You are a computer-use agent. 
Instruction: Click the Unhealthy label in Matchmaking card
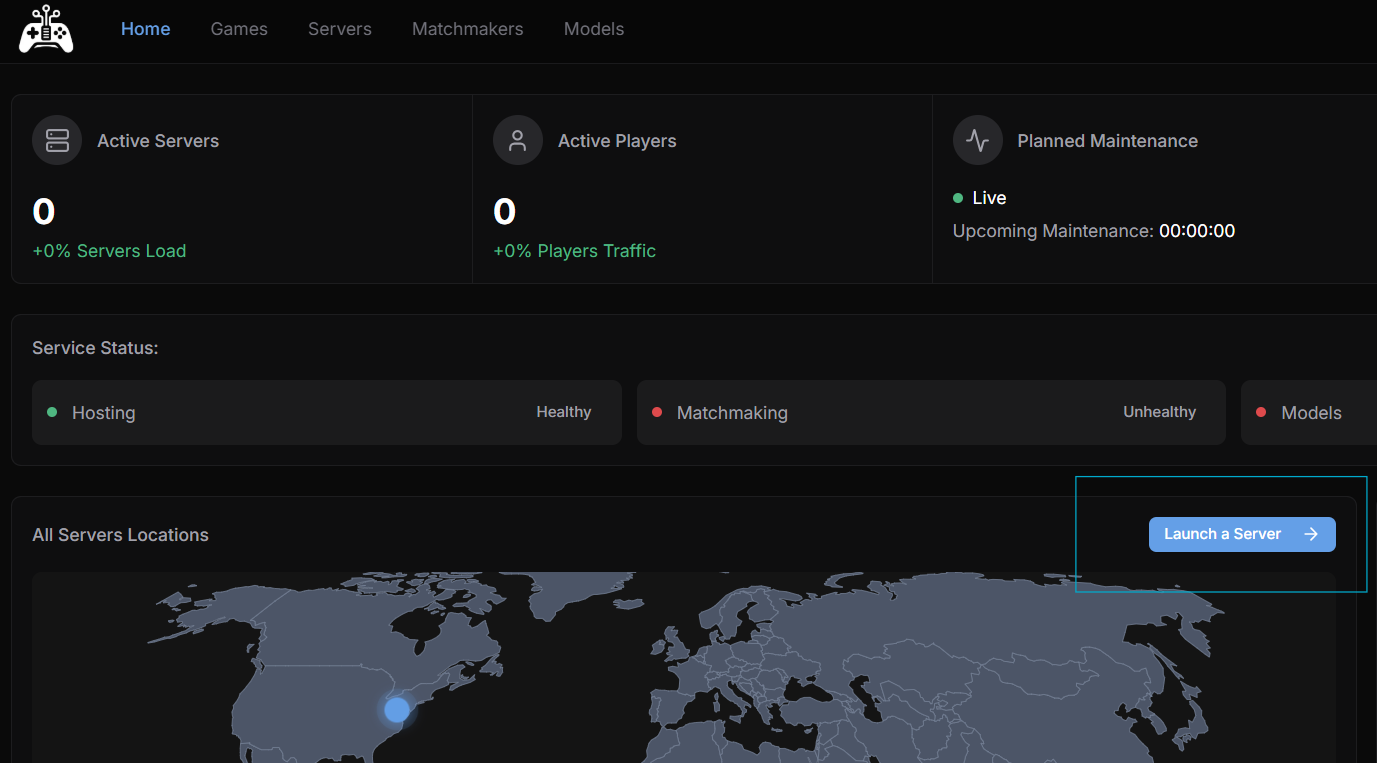pos(1159,412)
